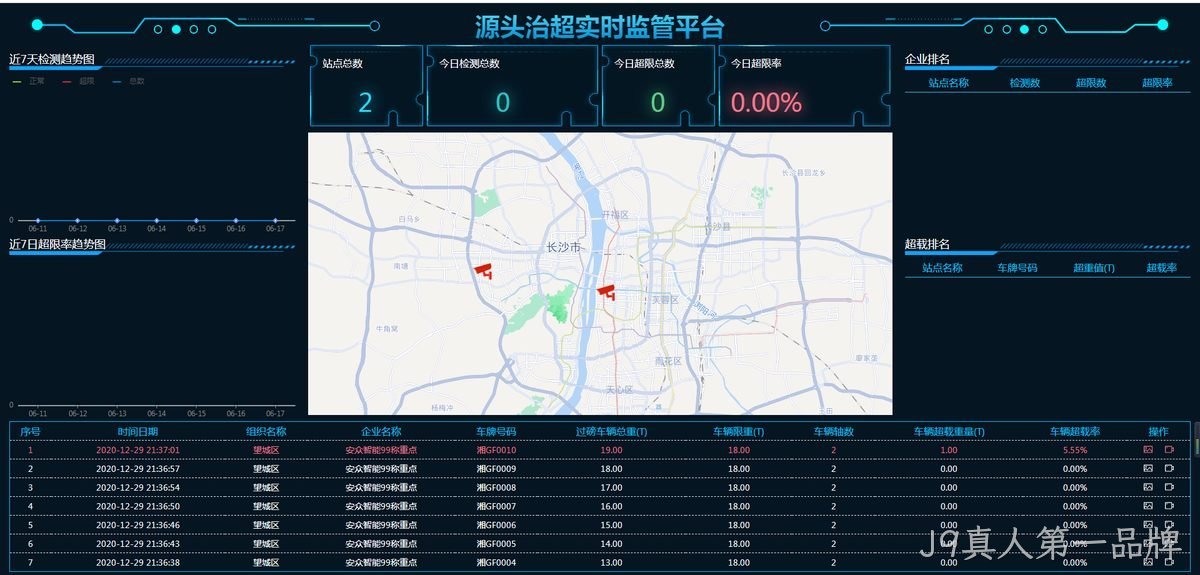1200x575 pixels.
Task: Open the 站点总数 stat card
Action: [366, 86]
